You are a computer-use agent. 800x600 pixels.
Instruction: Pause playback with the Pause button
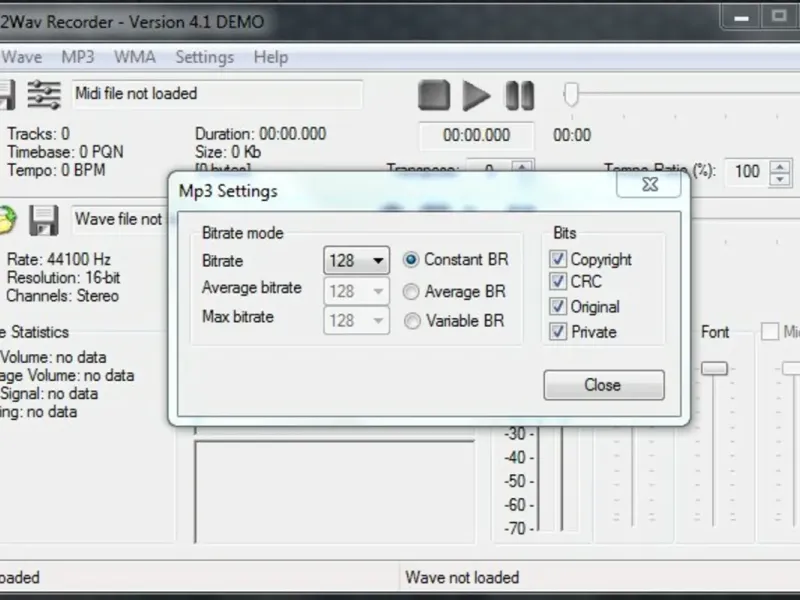[x=519, y=95]
